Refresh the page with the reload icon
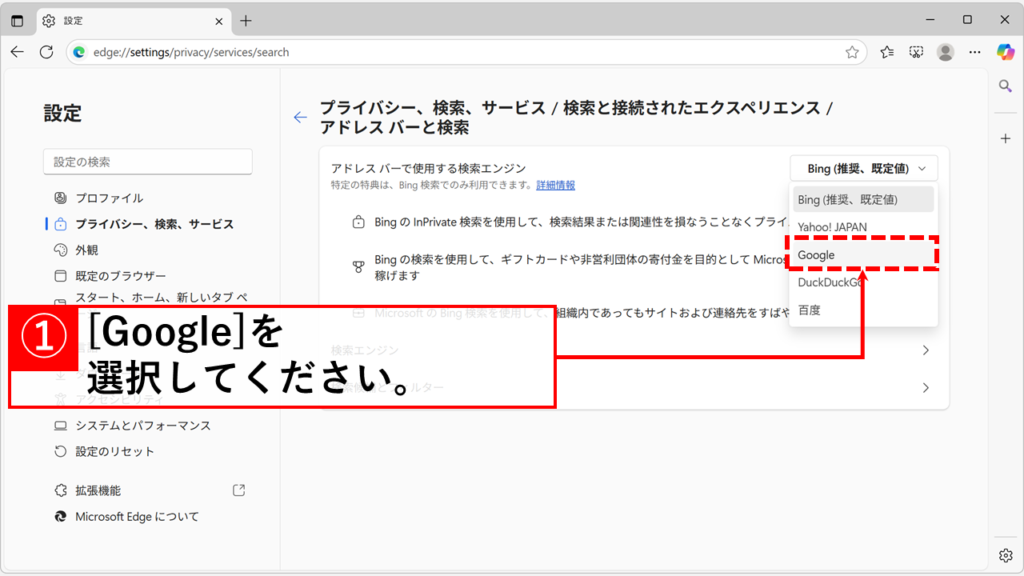The width and height of the screenshot is (1024, 576). pos(46,52)
